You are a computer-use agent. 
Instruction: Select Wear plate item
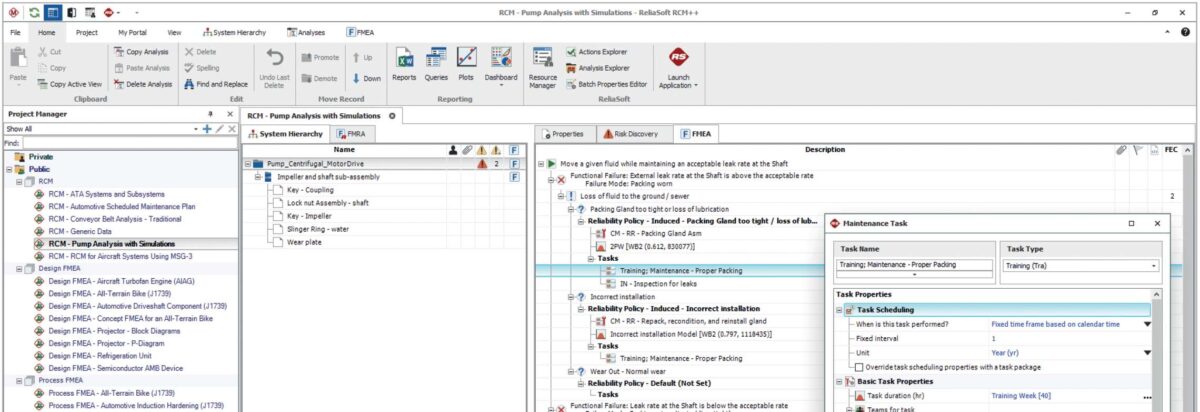[x=306, y=240]
